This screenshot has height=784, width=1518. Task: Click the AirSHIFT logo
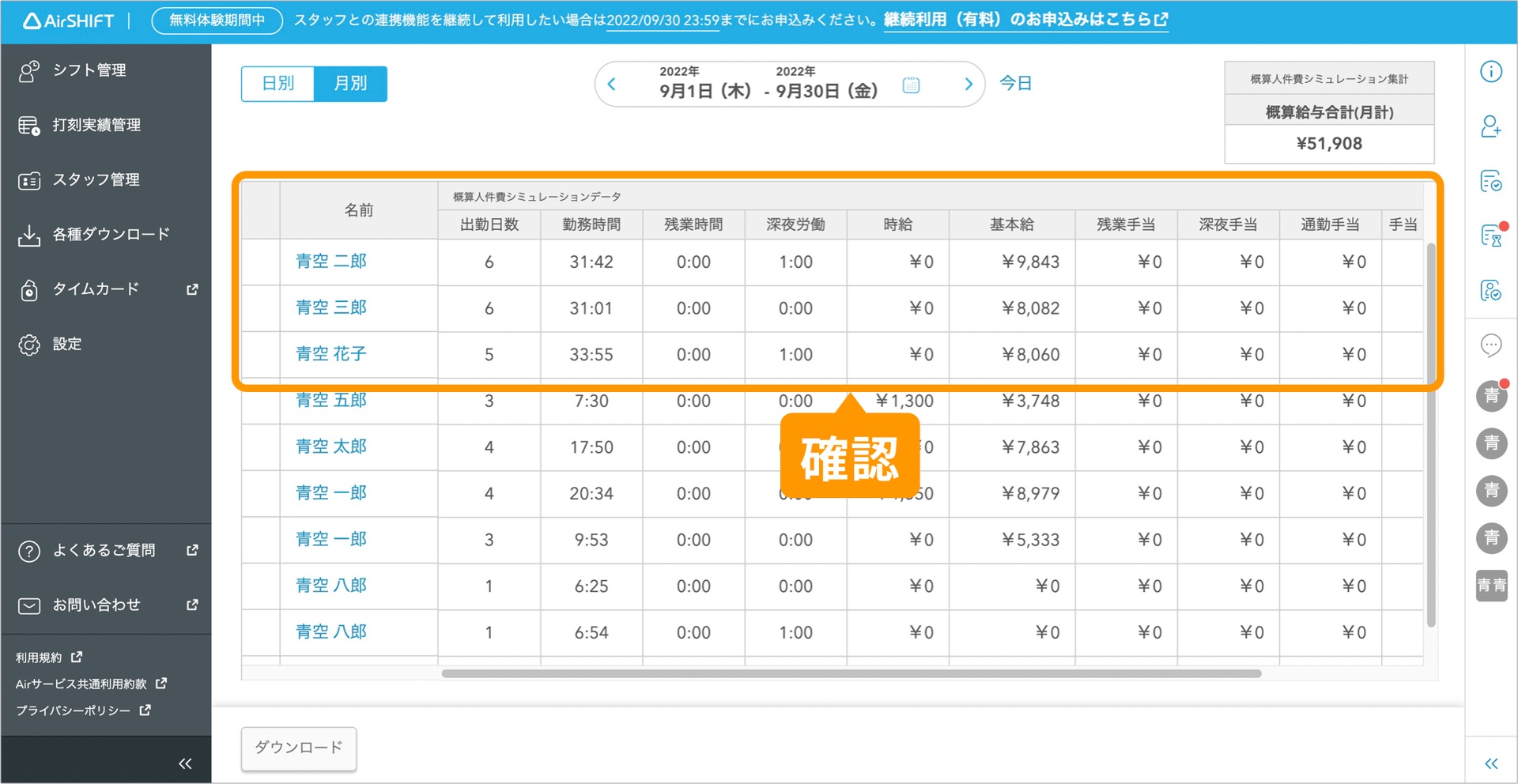[69, 21]
